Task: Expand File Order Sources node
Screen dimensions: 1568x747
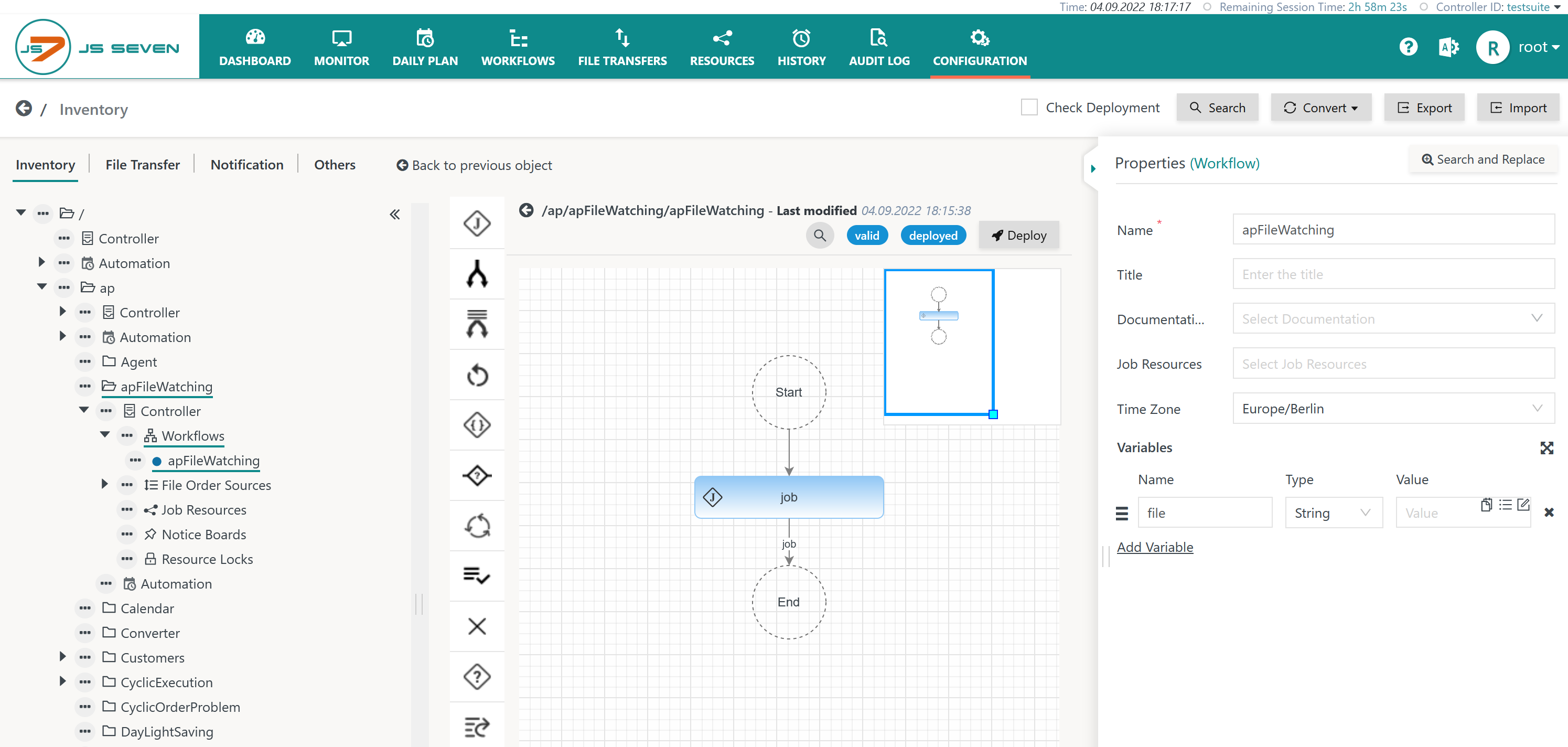Action: (x=105, y=484)
